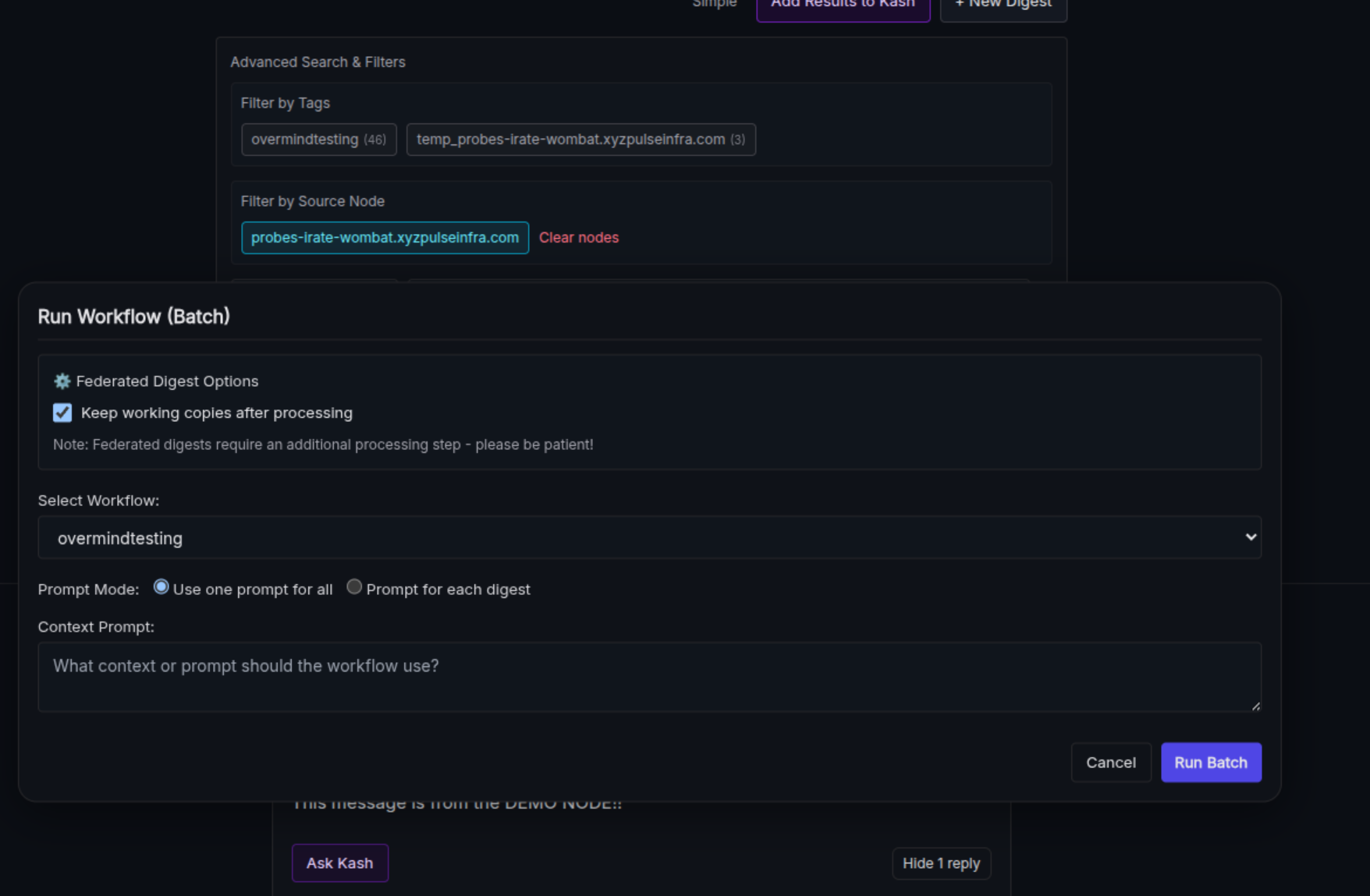Viewport: 1370px width, 896px height.
Task: Click Add Results to Kash
Action: click(x=843, y=6)
